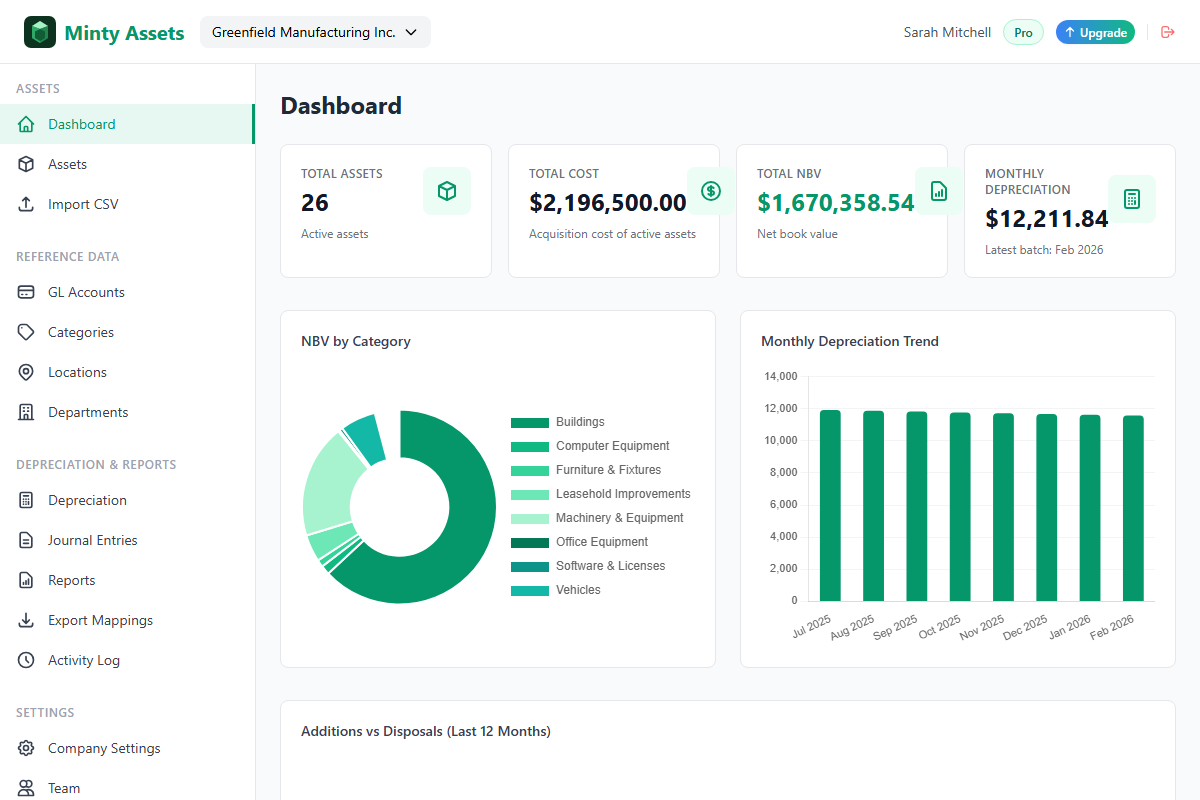The image size is (1200, 800).
Task: Click the Depreciation calculator icon in sidebar
Action: coord(27,500)
